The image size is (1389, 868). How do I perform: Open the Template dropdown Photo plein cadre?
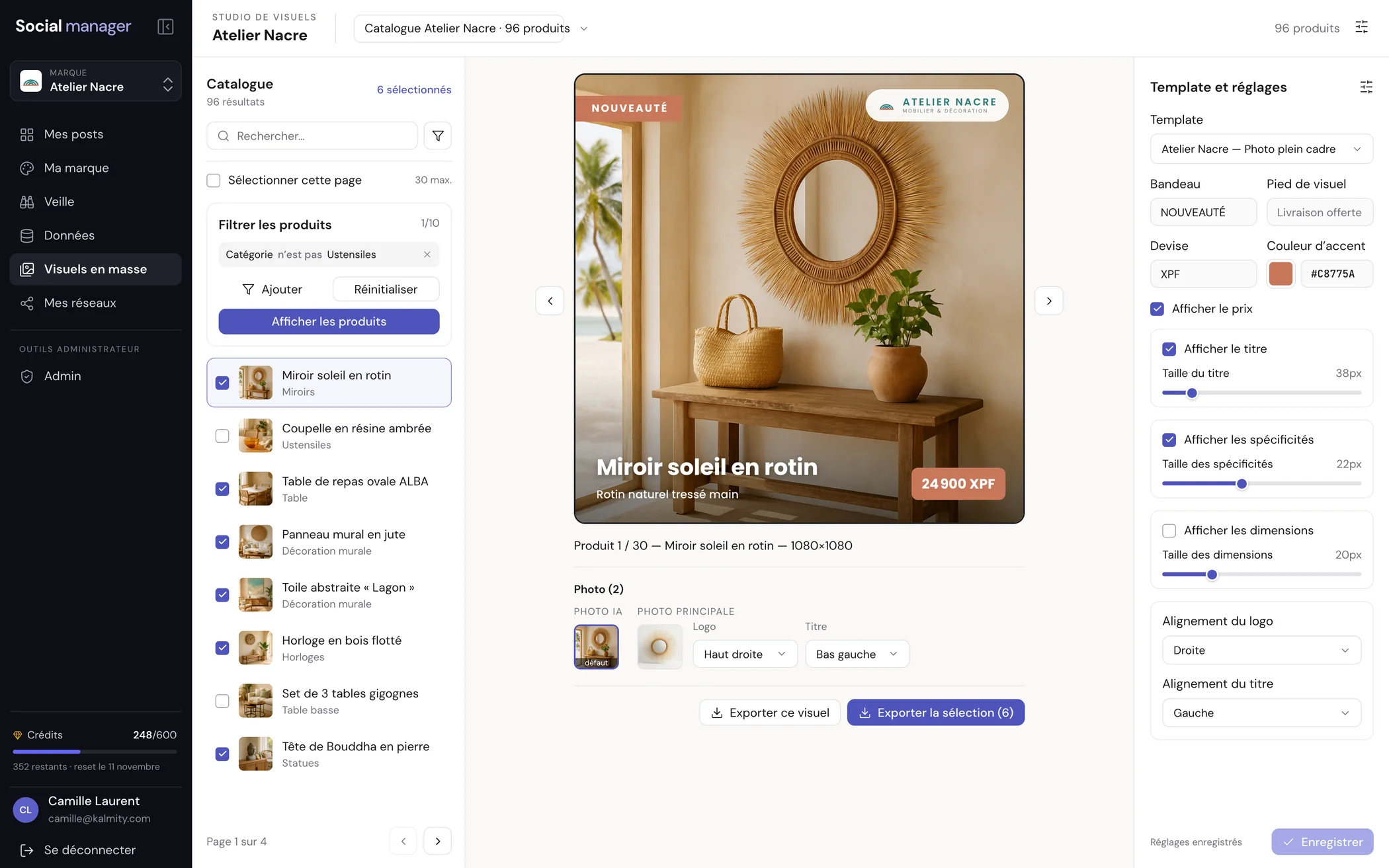click(x=1261, y=149)
